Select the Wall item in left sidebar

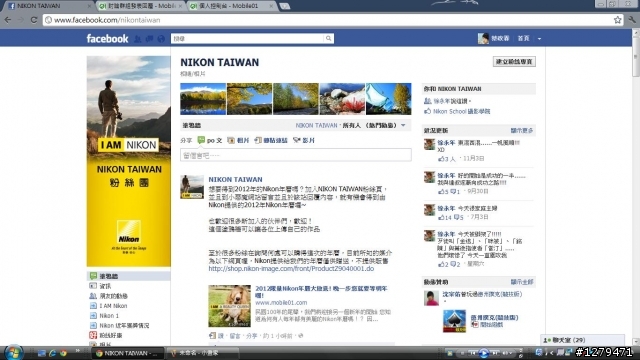[x=129, y=276]
